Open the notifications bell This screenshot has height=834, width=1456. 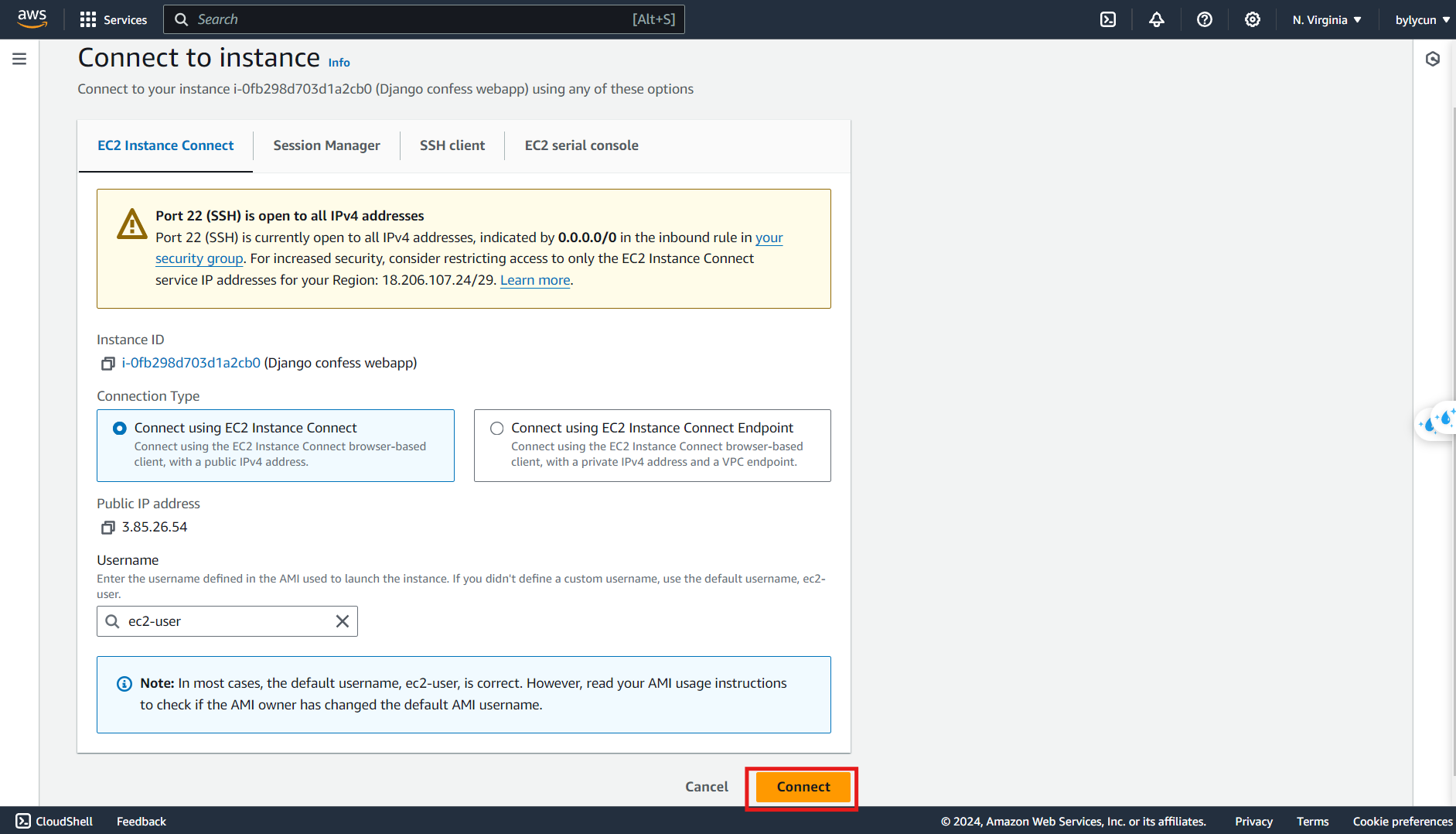[x=1156, y=19]
